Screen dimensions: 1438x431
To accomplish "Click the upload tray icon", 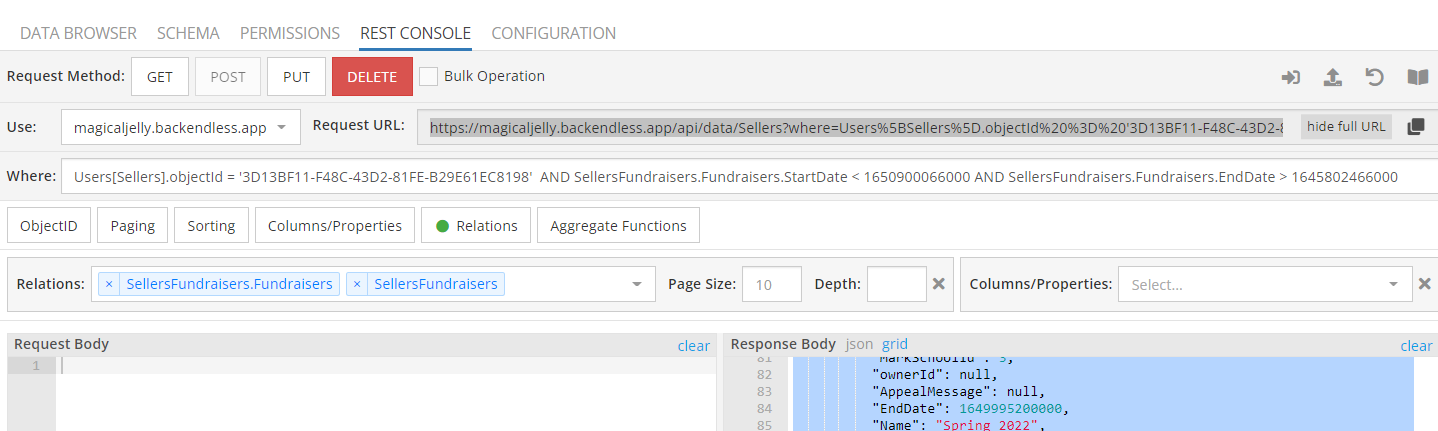I will point(1332,77).
